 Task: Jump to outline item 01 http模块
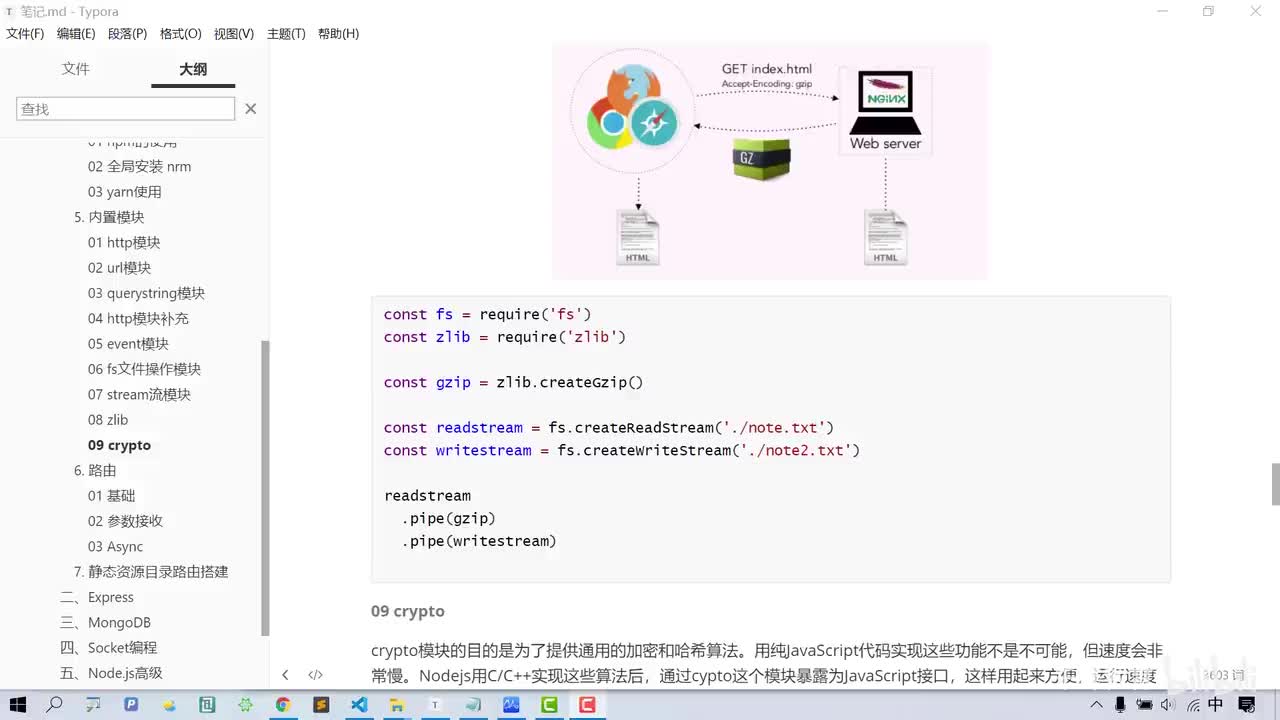(x=124, y=243)
